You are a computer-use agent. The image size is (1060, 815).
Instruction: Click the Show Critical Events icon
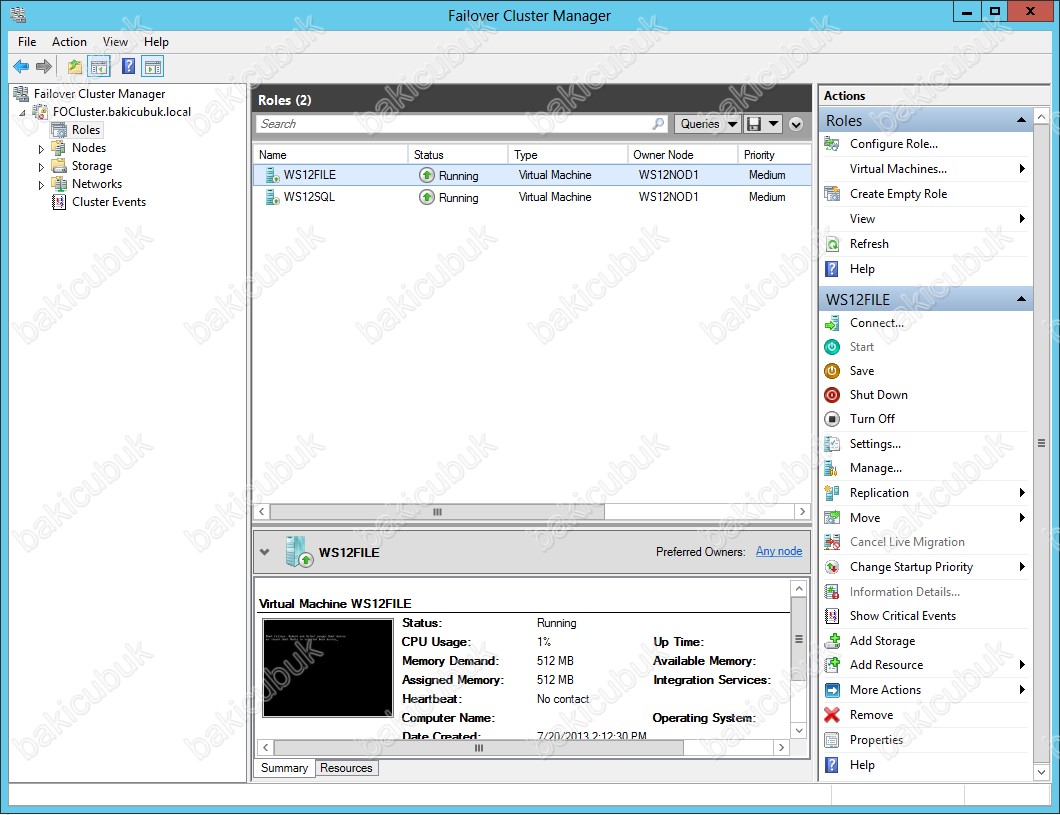point(832,616)
